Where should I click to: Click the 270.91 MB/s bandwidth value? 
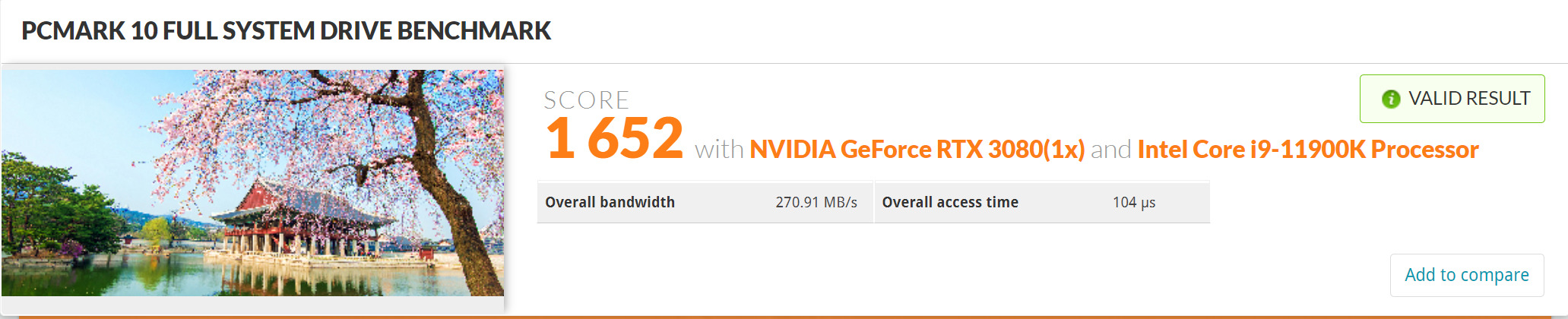pos(816,203)
